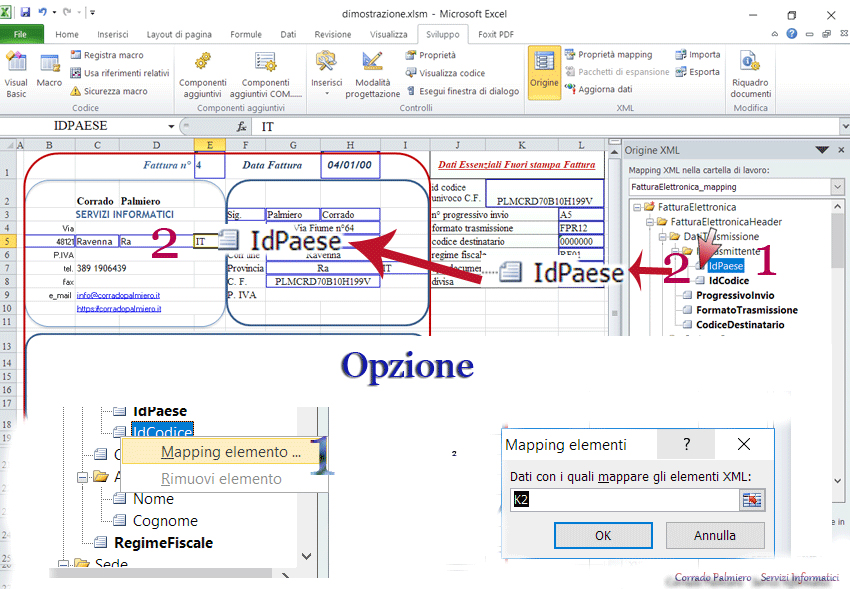Click Esporta XML
The height and width of the screenshot is (589, 850).
(x=698, y=72)
